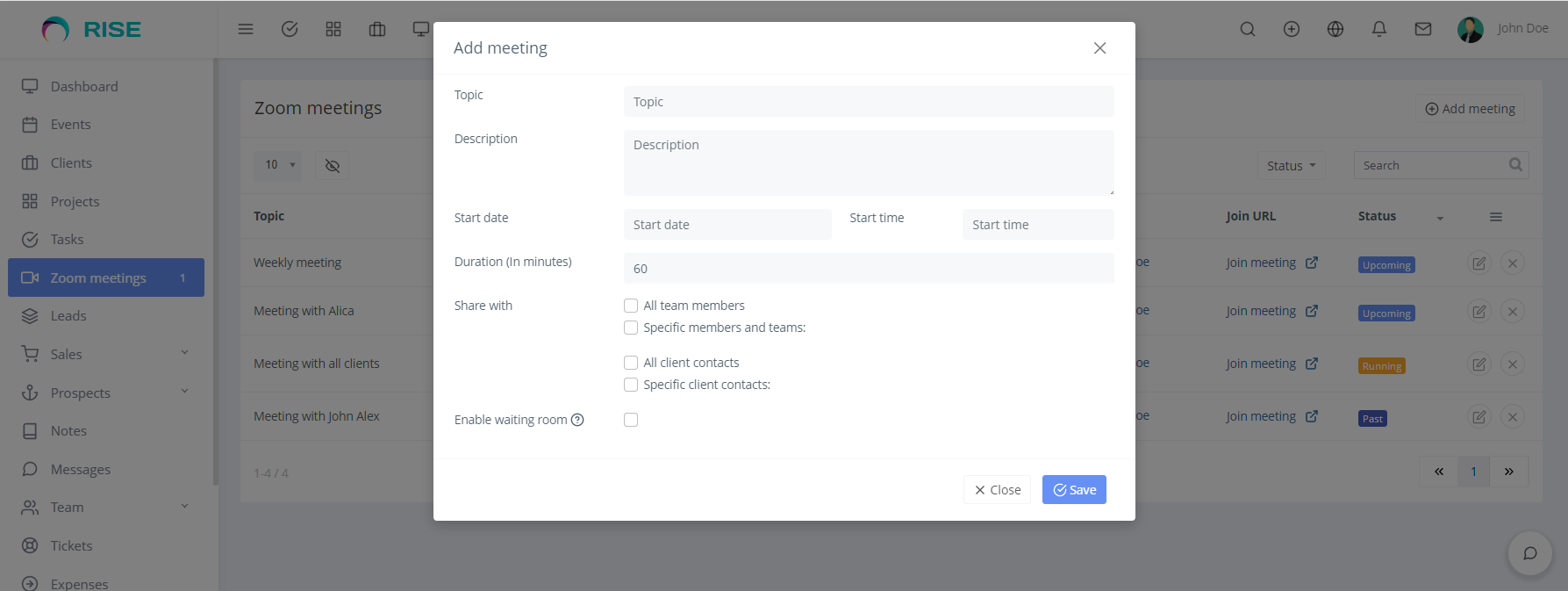Toggle the sidebar hamburger menu icon

246,29
